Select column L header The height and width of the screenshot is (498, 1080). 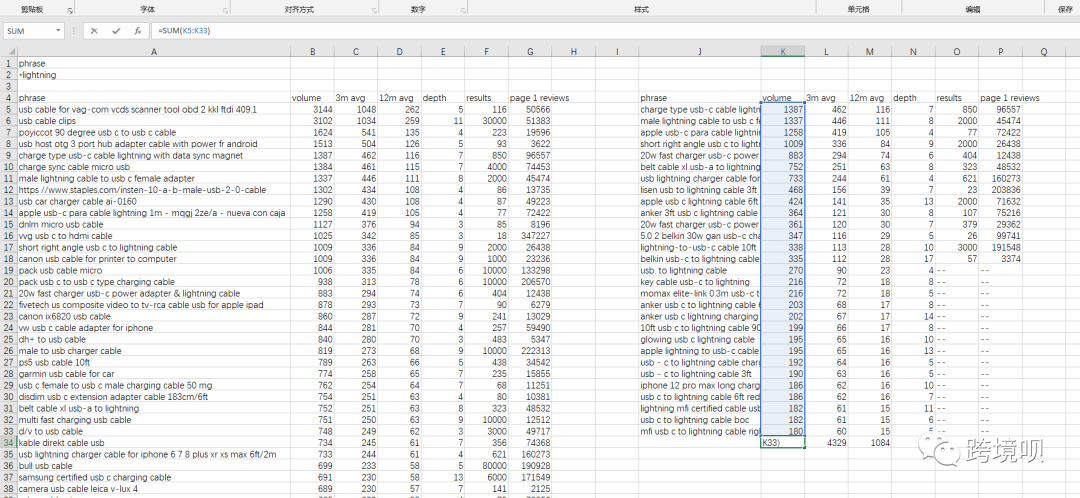[x=826, y=52]
